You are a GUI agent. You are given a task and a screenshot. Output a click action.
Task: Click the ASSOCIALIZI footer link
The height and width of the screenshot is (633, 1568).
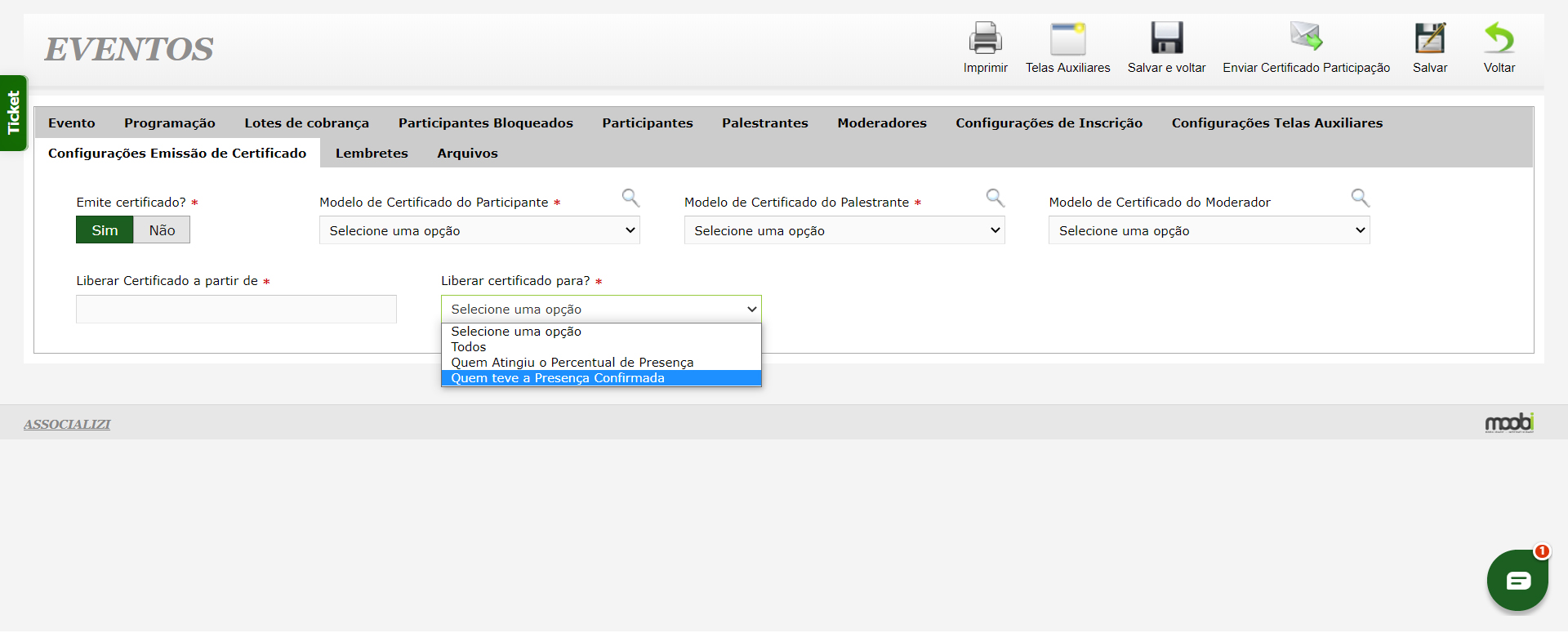pyautogui.click(x=67, y=425)
